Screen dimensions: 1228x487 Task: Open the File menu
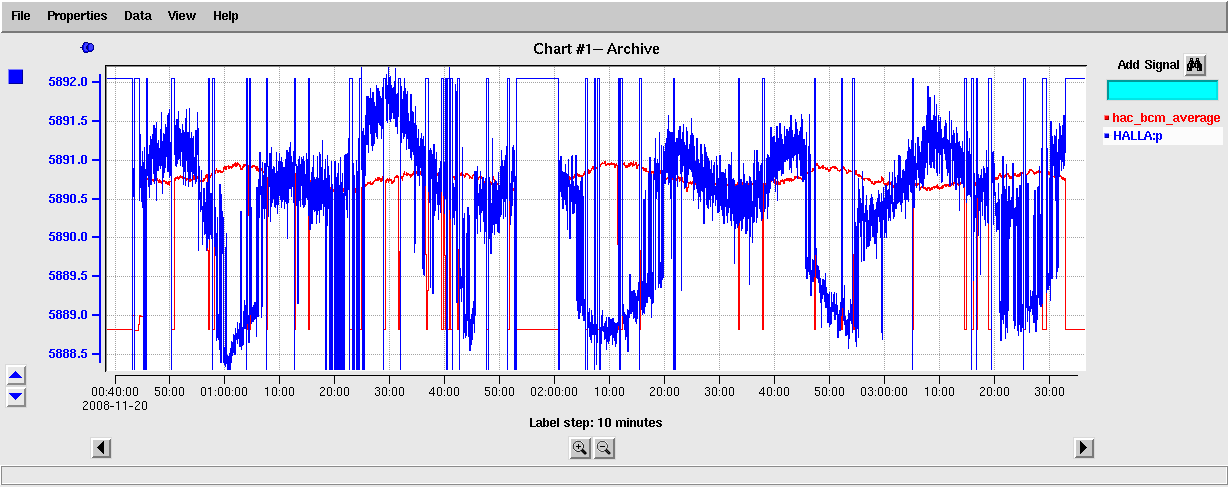click(x=20, y=16)
